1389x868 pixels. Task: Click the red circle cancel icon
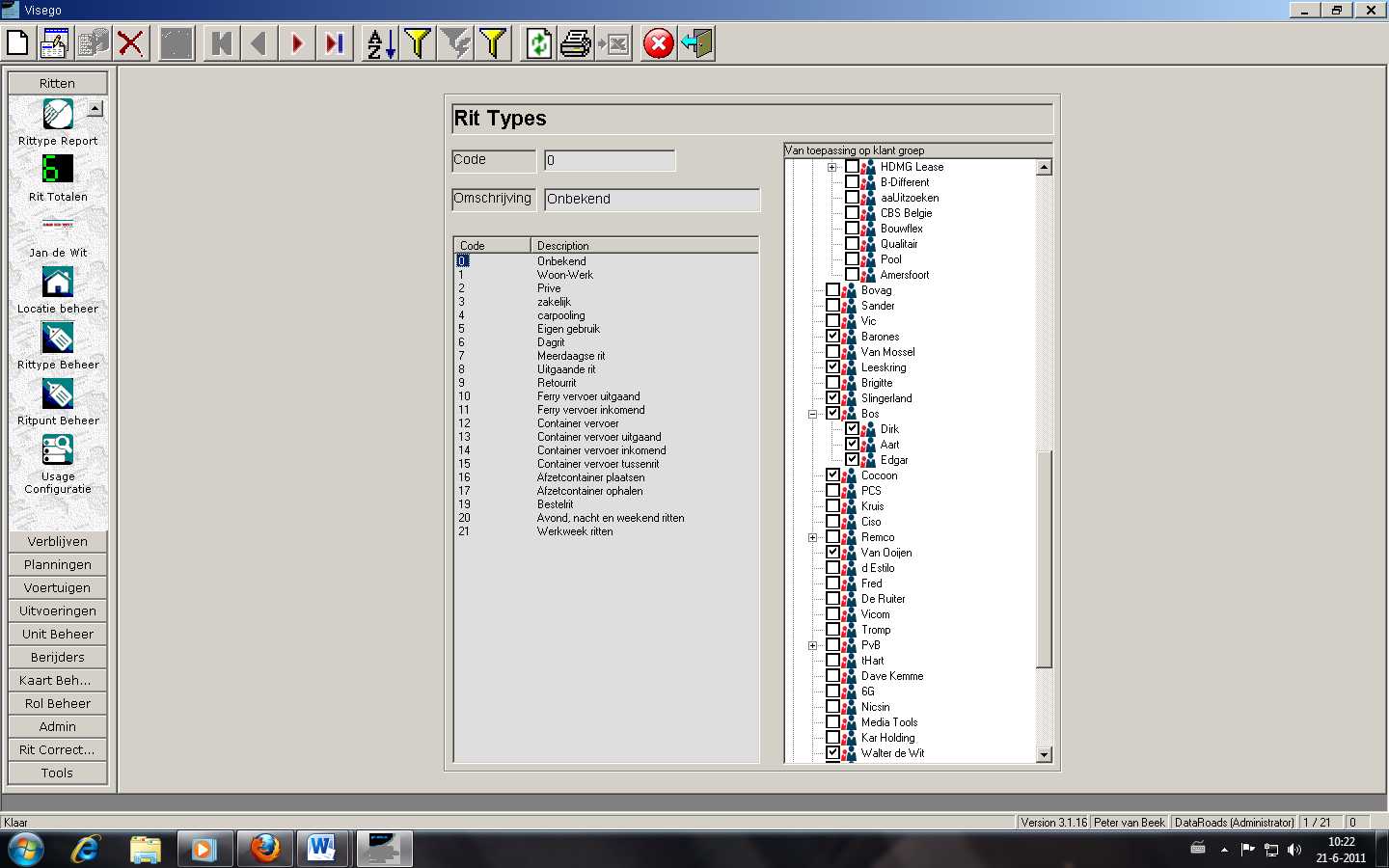[659, 43]
